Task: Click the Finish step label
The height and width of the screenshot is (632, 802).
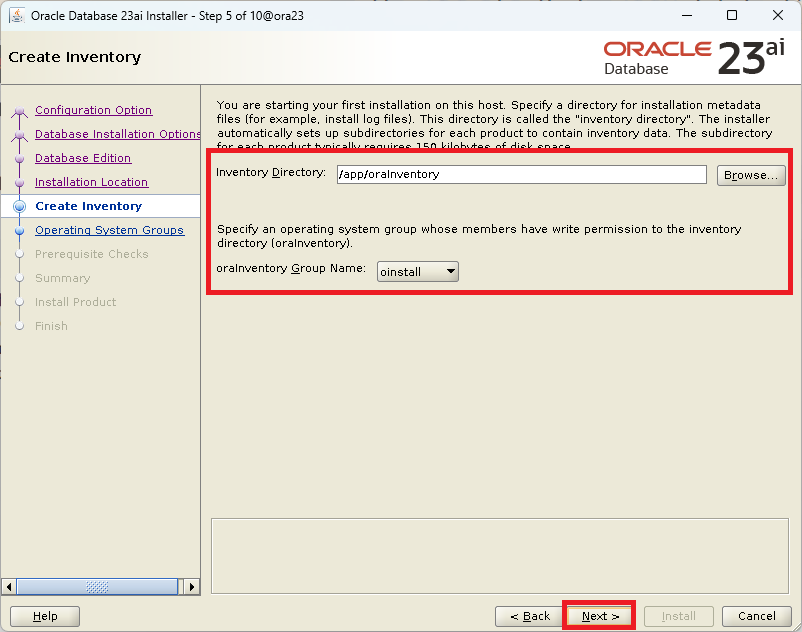Action: (x=51, y=326)
